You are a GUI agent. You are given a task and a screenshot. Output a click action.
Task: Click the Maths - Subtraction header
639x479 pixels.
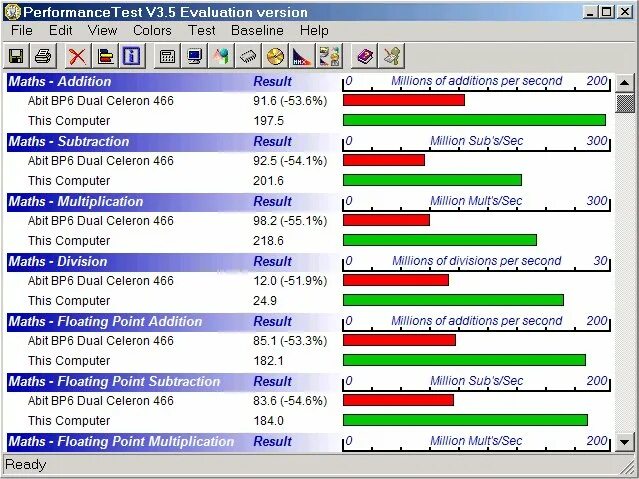tap(69, 141)
